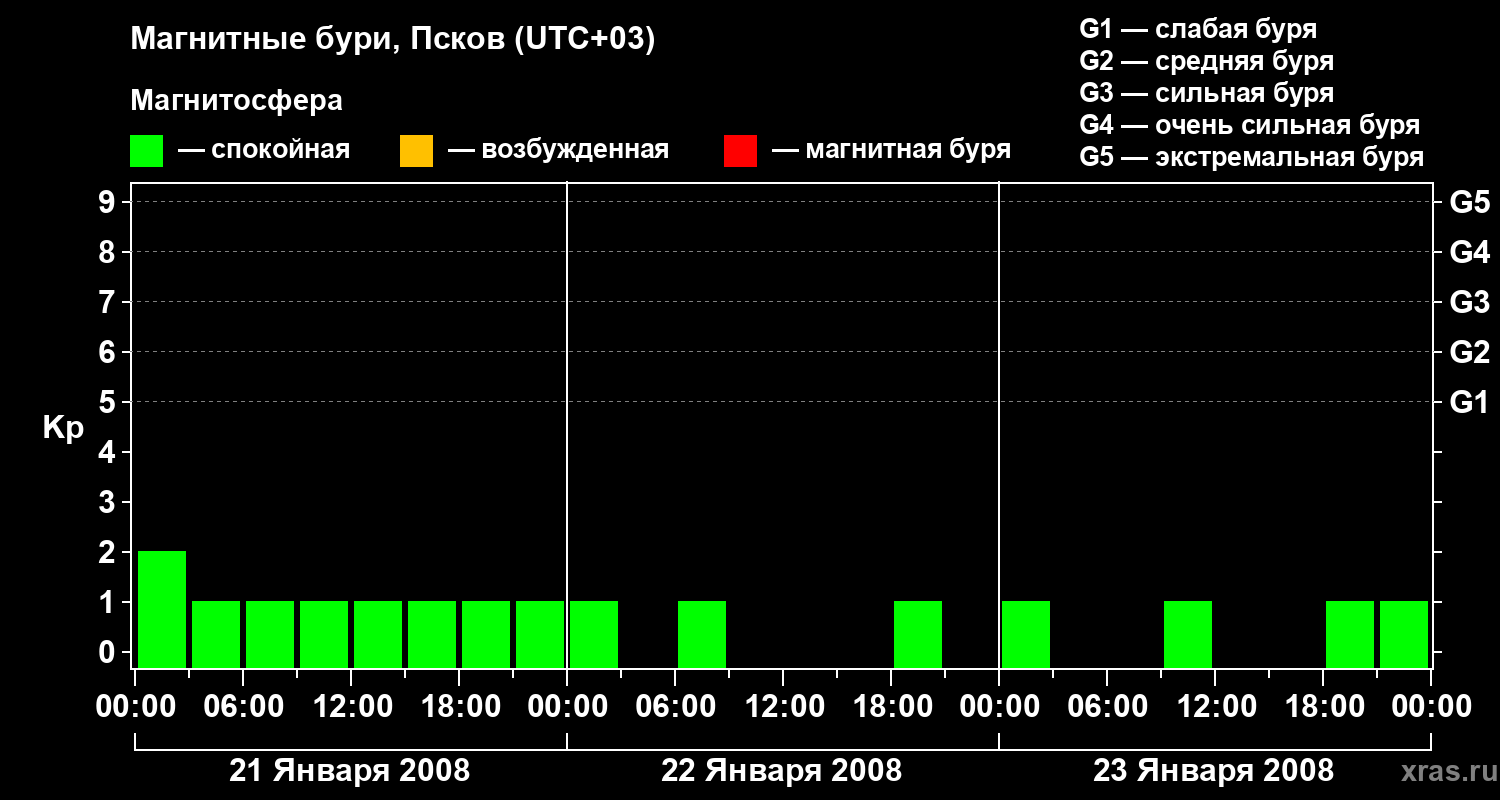This screenshot has height=800, width=1500.
Task: Click the "G4 — очень сильная буря" legend line
Action: point(1250,125)
